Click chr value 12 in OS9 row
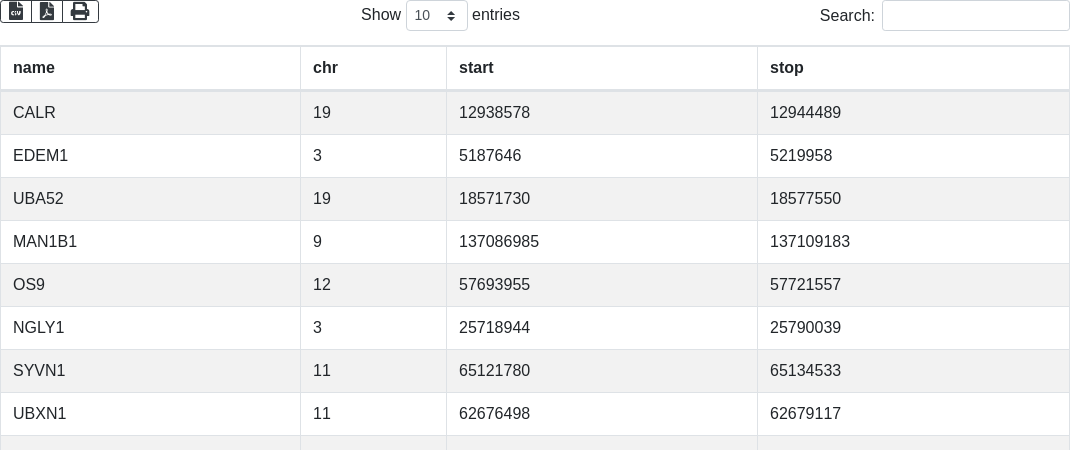This screenshot has height=450, width=1070. coord(322,285)
